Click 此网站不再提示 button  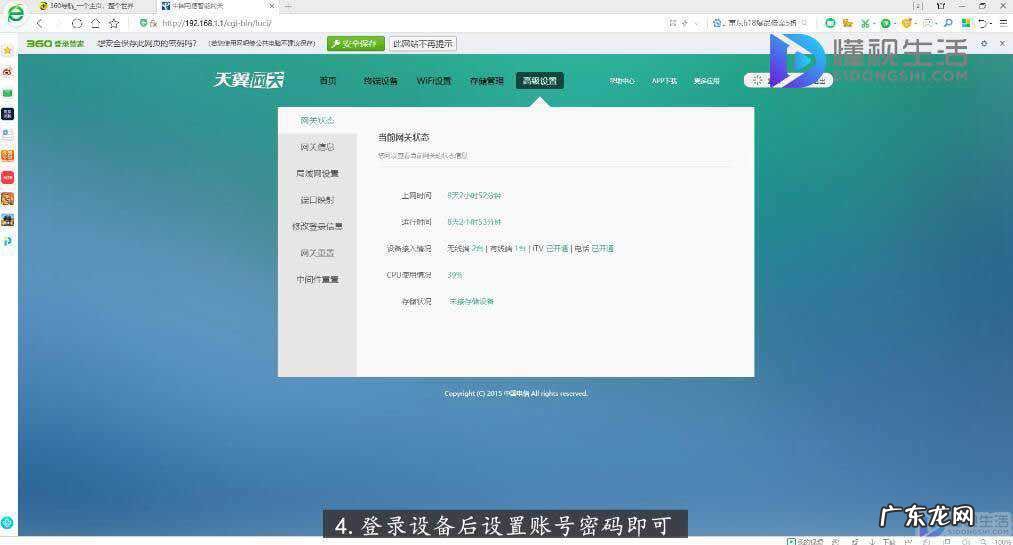pos(423,43)
